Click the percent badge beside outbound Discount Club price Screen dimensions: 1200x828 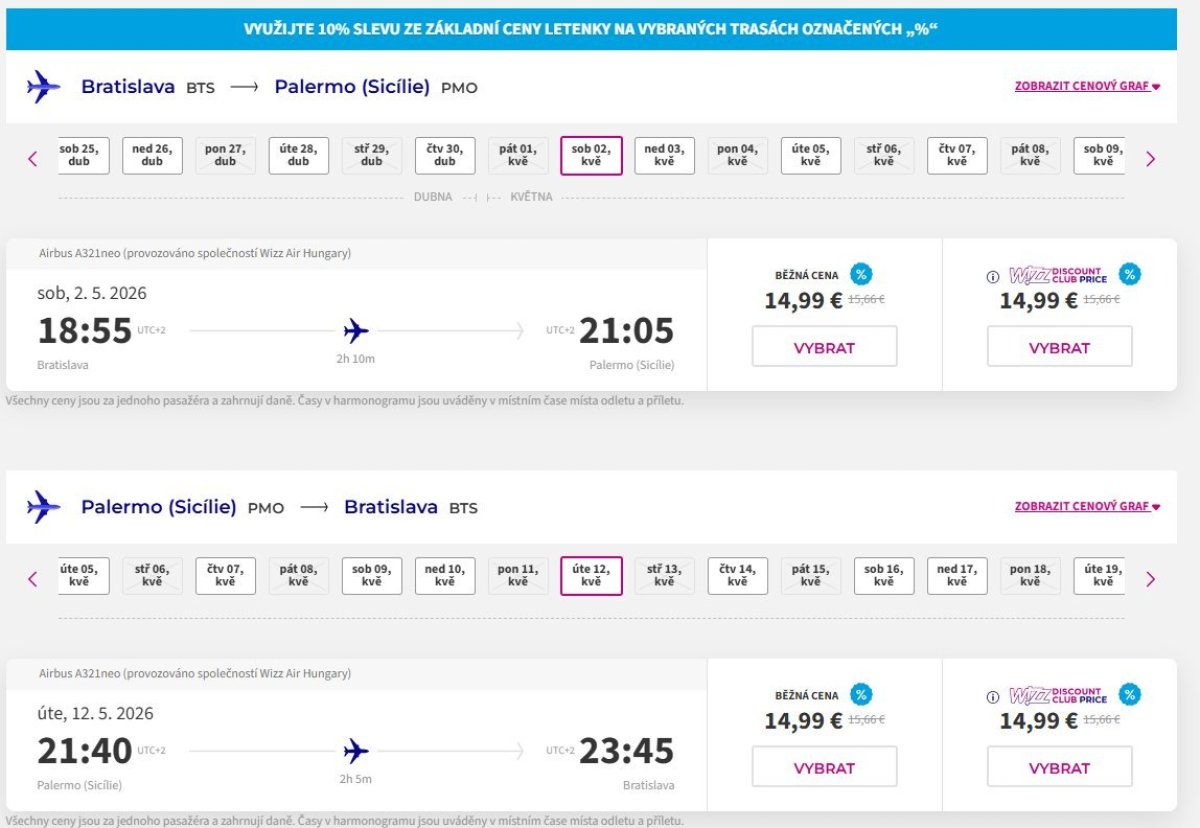click(1130, 274)
